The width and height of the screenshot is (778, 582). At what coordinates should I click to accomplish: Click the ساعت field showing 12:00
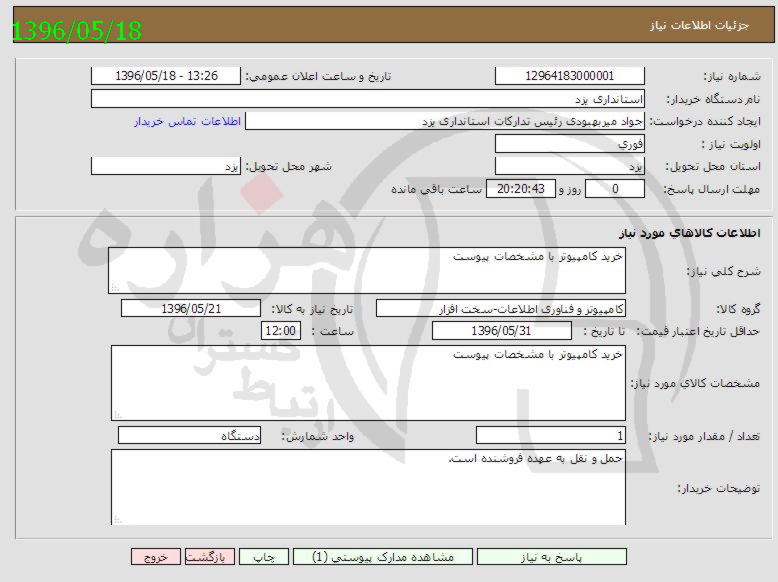click(x=280, y=331)
